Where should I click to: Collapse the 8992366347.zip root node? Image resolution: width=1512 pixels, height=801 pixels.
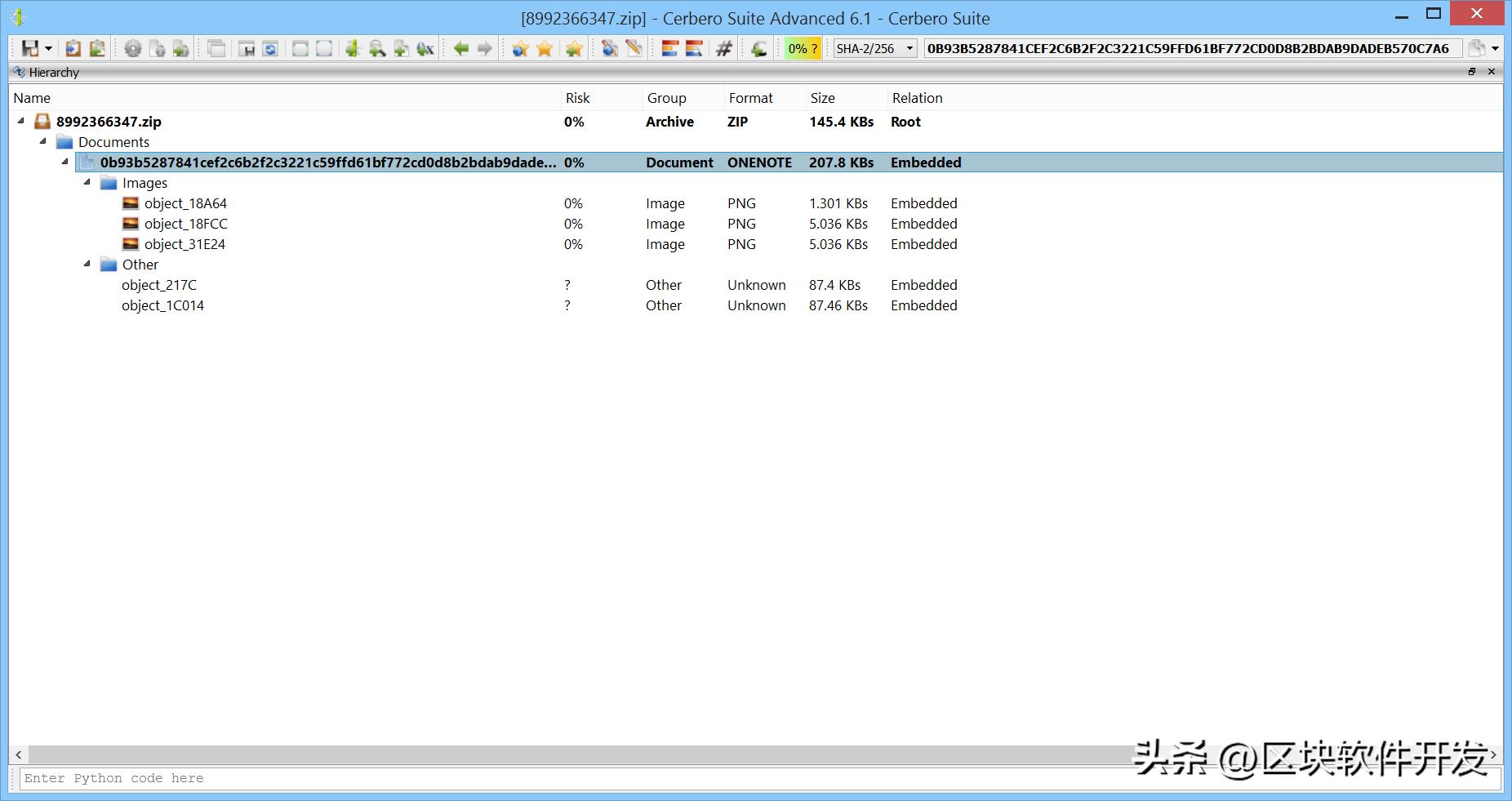point(21,121)
